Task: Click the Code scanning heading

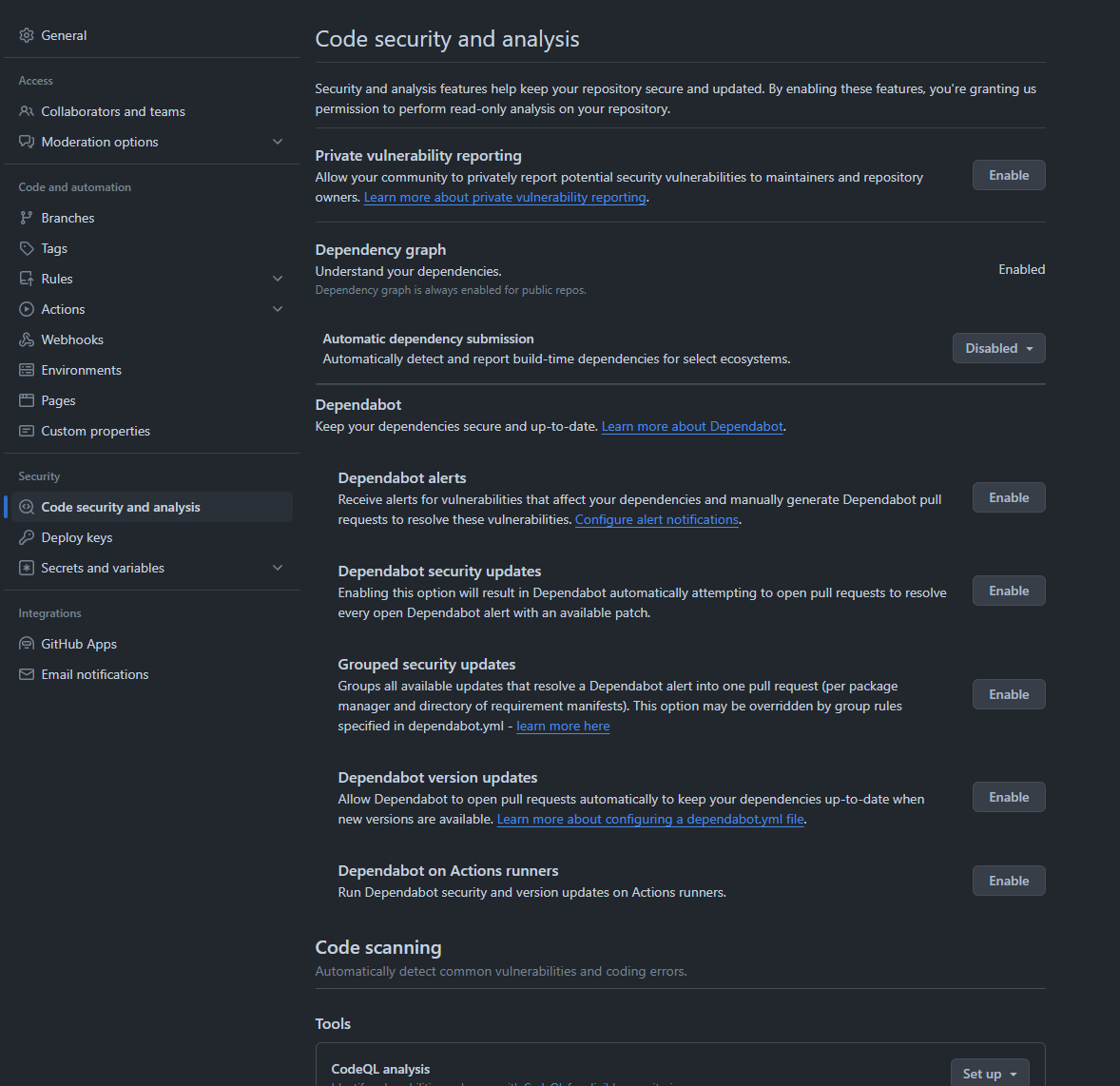Action: pos(378,947)
